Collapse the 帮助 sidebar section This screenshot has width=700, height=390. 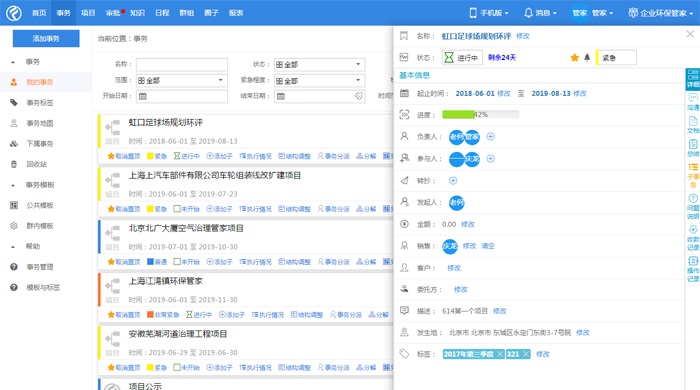[x=13, y=247]
